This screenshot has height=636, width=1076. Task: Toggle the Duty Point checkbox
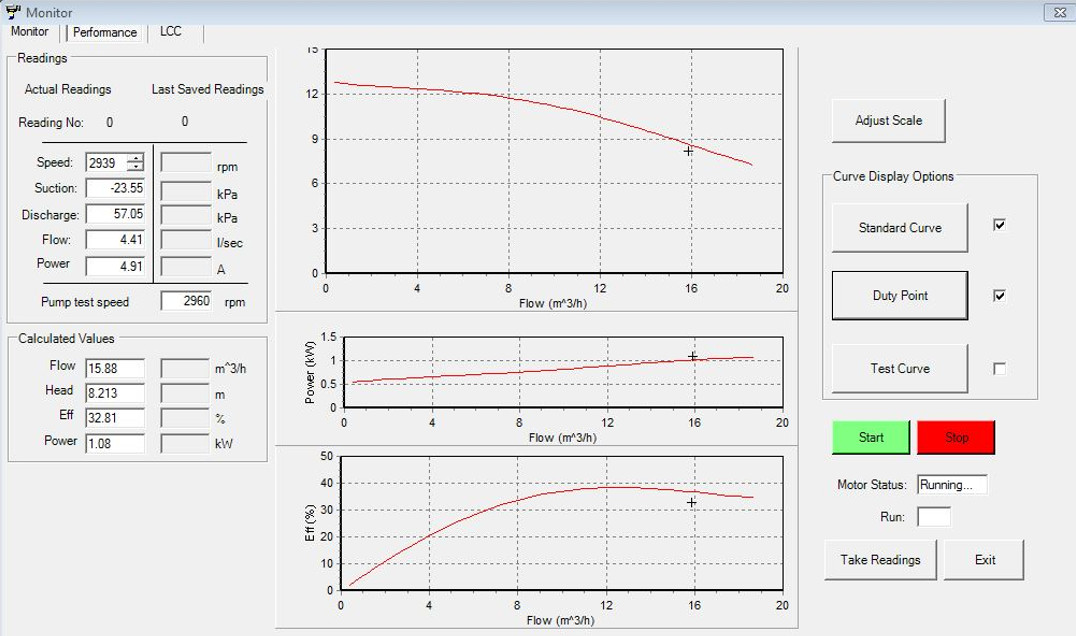click(x=999, y=295)
